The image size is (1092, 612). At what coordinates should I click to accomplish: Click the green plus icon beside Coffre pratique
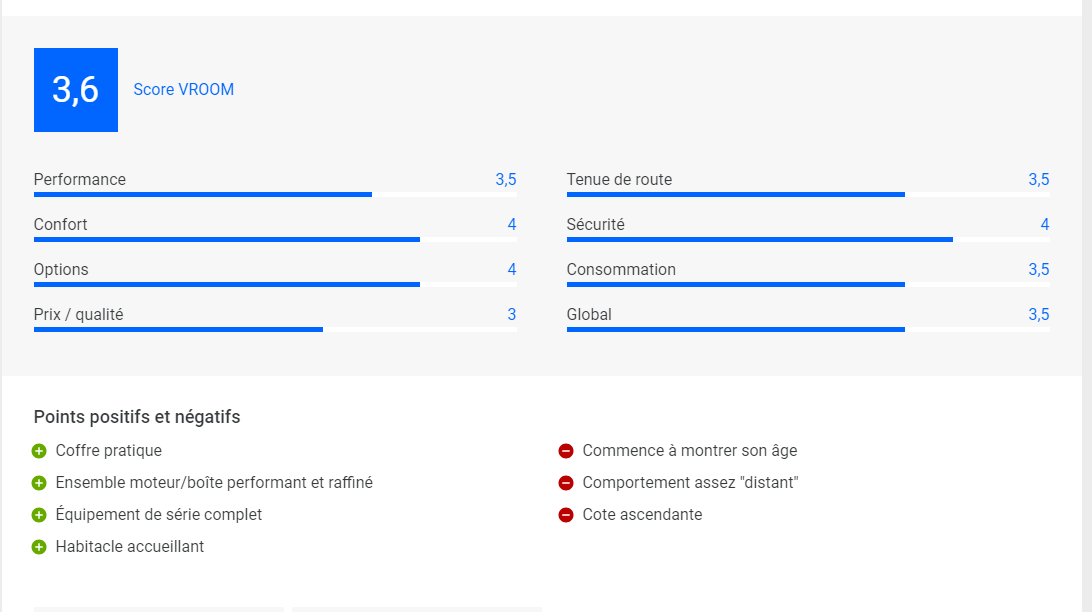click(x=39, y=451)
